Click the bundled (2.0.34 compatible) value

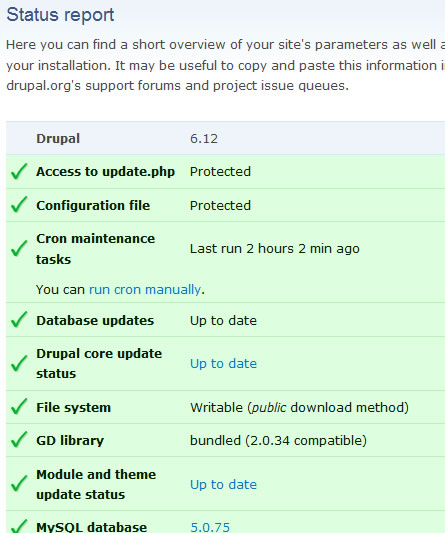[x=278, y=441]
